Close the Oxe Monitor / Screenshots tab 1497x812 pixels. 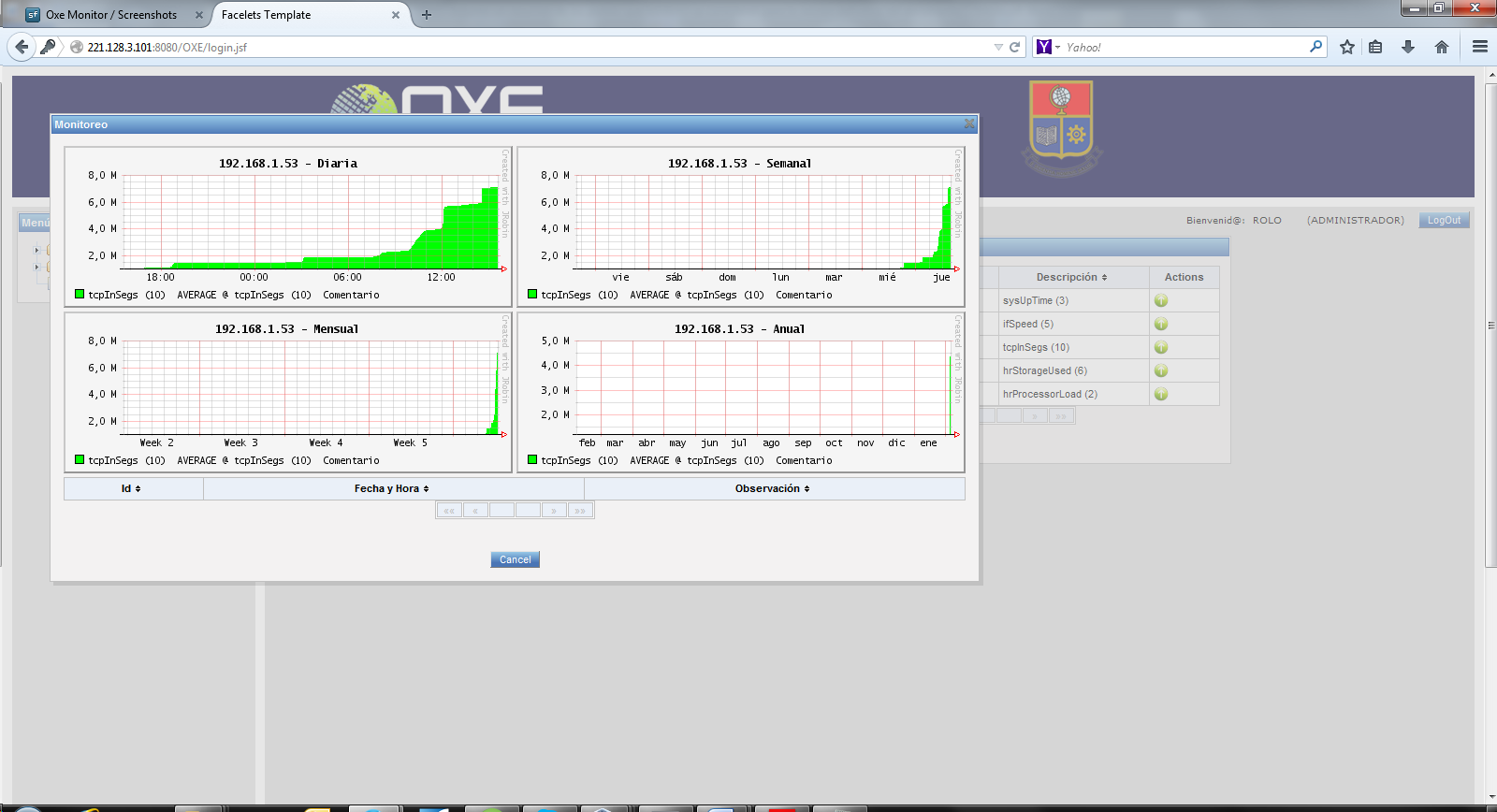199,15
